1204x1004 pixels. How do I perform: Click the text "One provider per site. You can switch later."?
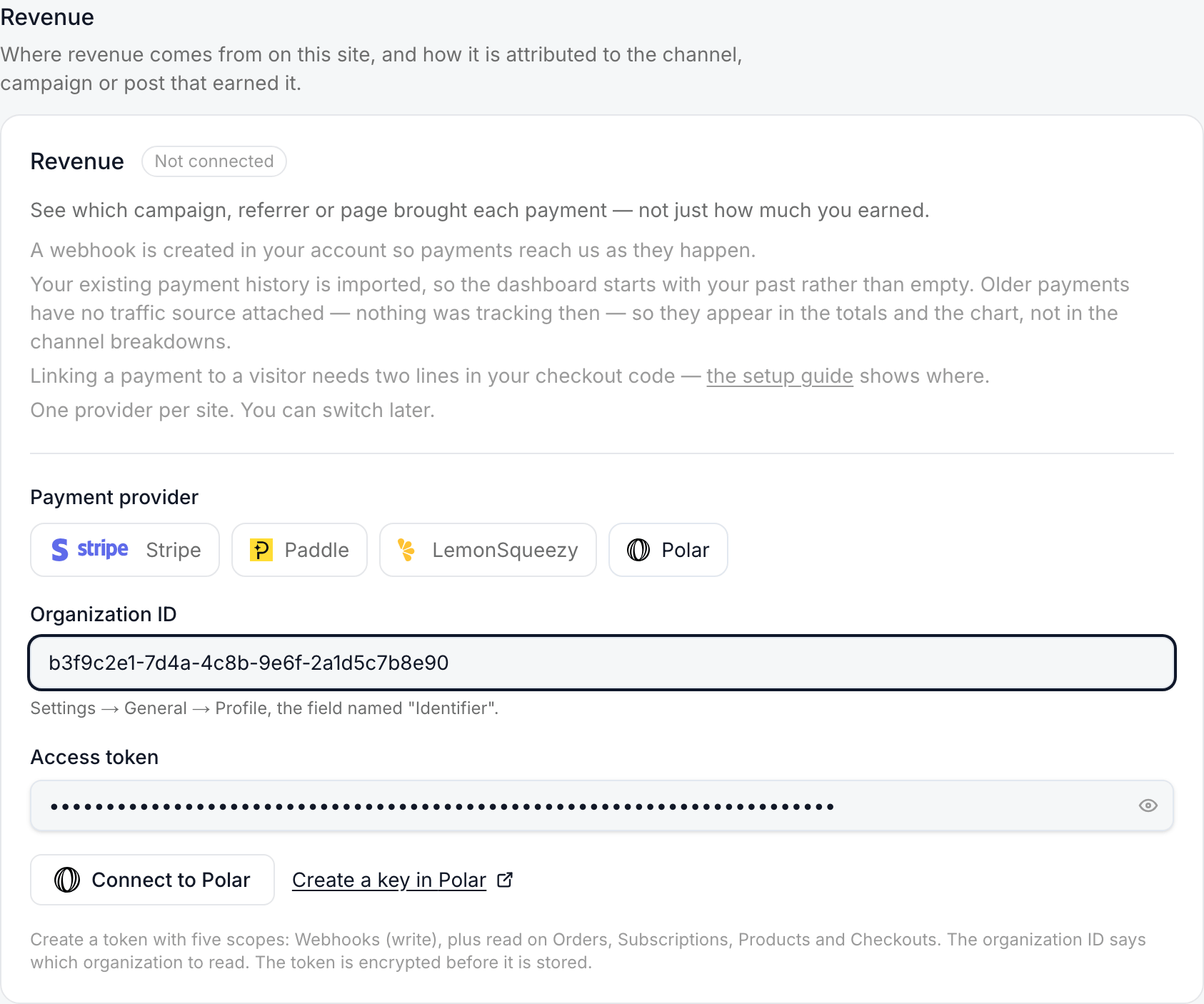click(233, 410)
